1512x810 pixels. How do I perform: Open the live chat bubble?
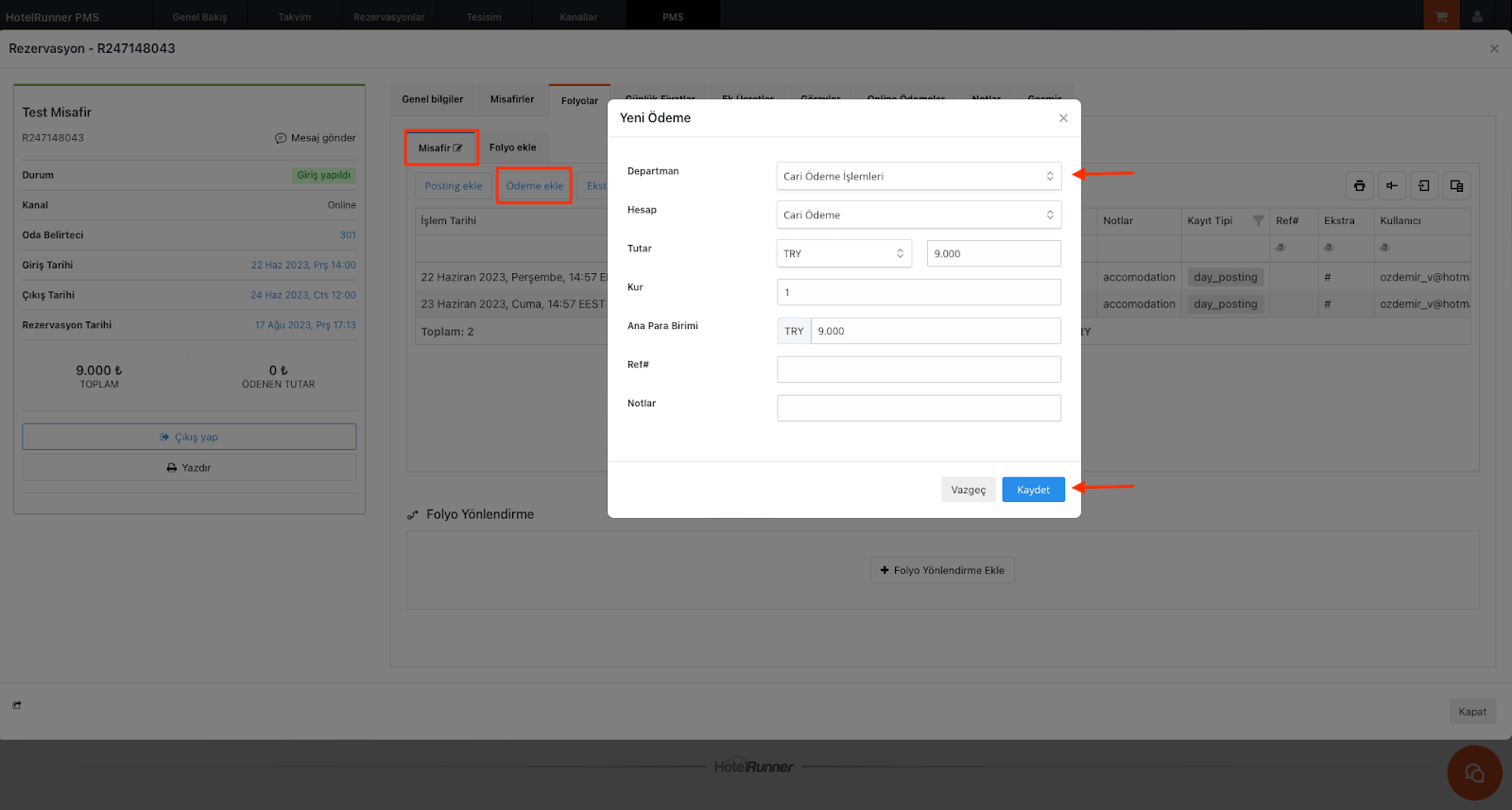pos(1474,773)
